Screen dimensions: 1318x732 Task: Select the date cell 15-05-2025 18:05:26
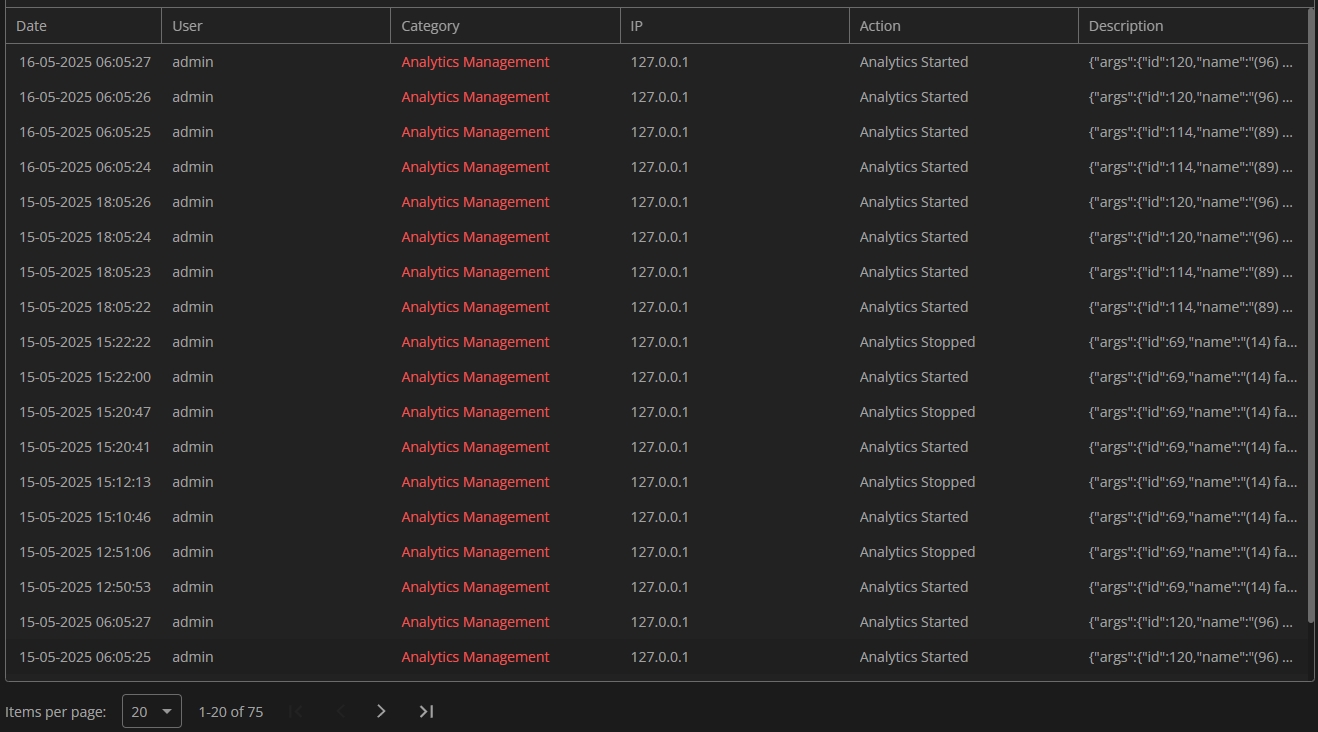click(x=85, y=202)
